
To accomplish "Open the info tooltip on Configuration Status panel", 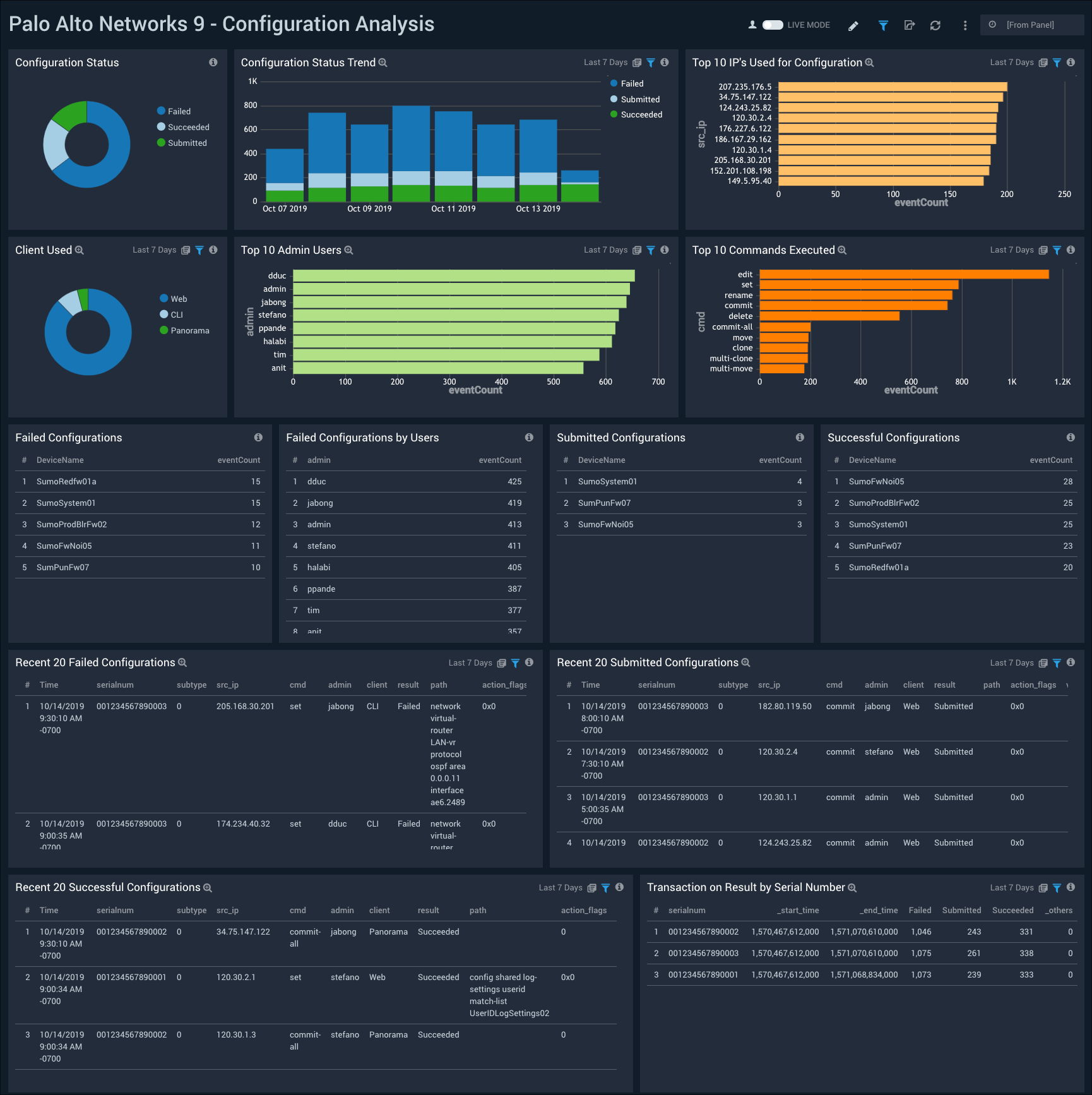I will [214, 62].
